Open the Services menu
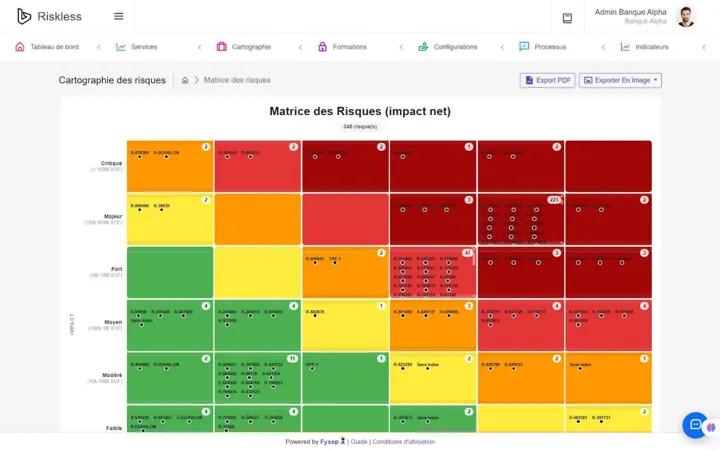720x450 pixels. 144,47
